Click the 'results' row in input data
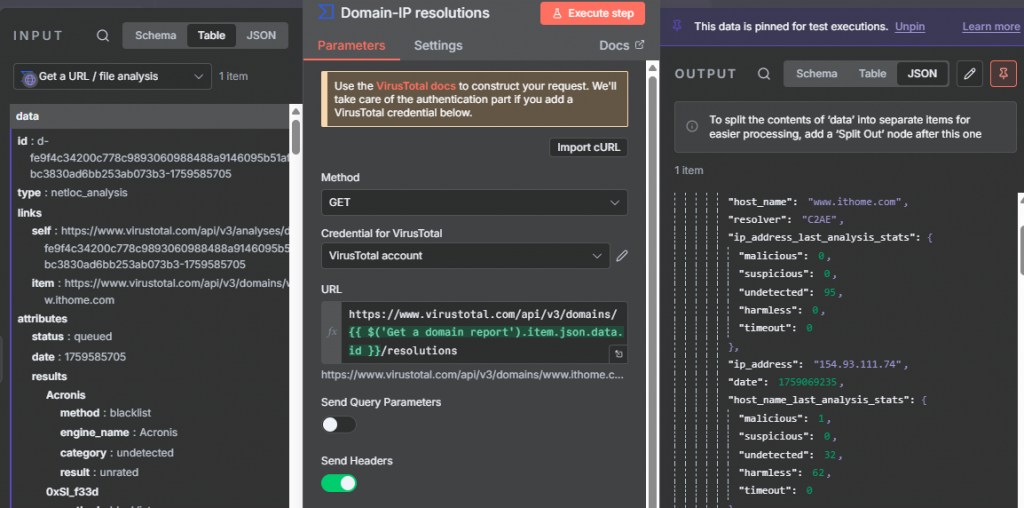This screenshot has height=508, width=1024. [50, 376]
